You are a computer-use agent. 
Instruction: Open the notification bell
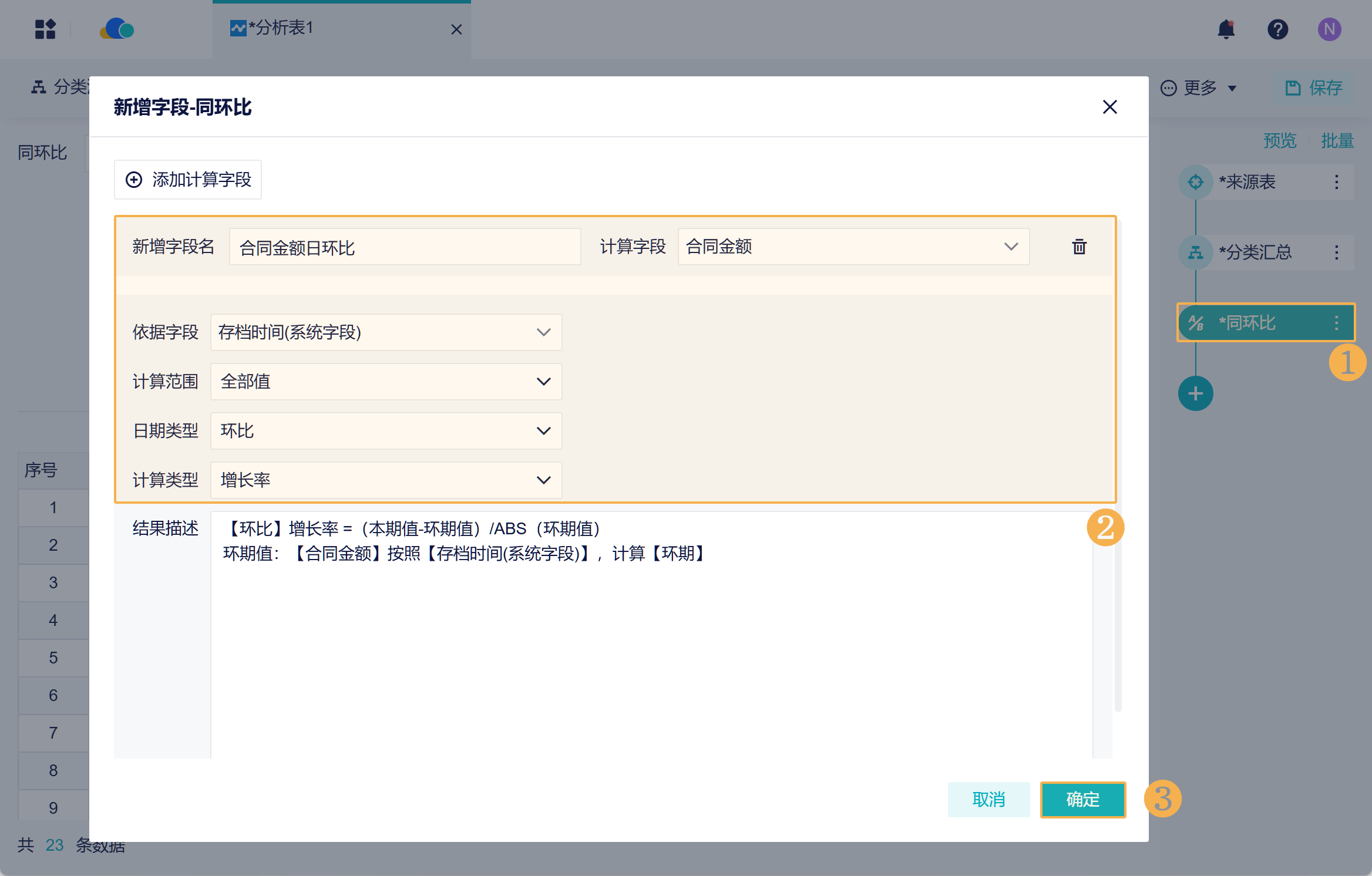[x=1226, y=29]
